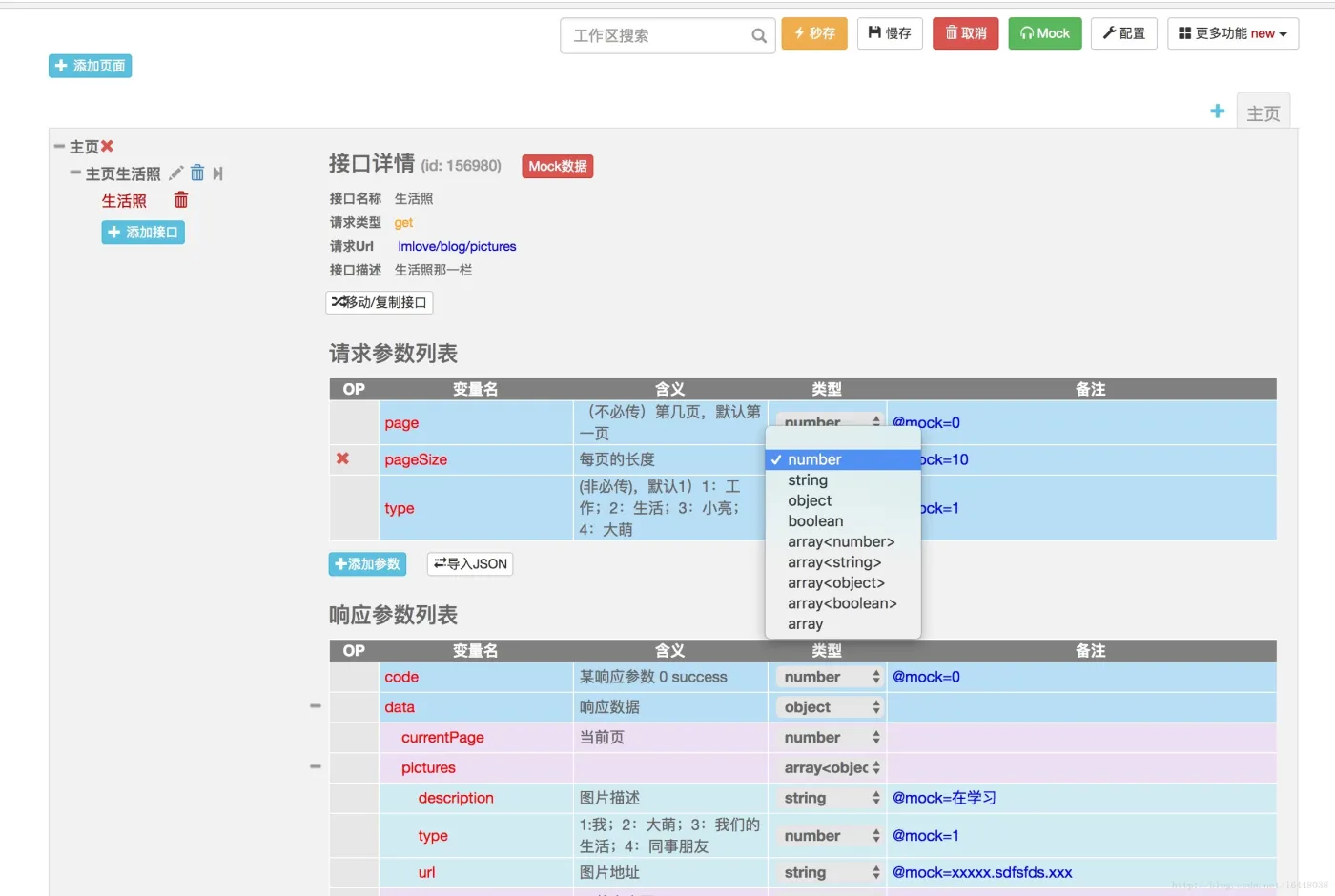Choose array<number> in the dropdown list
Screen dimensions: 1335x896
[843, 541]
